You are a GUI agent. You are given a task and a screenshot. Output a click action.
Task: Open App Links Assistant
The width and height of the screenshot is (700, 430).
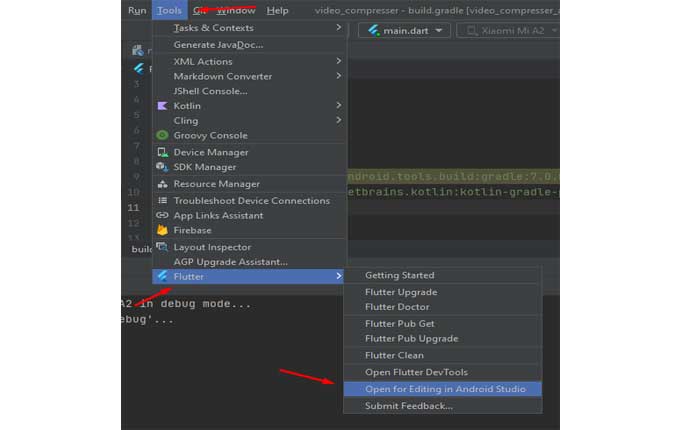[x=218, y=216]
